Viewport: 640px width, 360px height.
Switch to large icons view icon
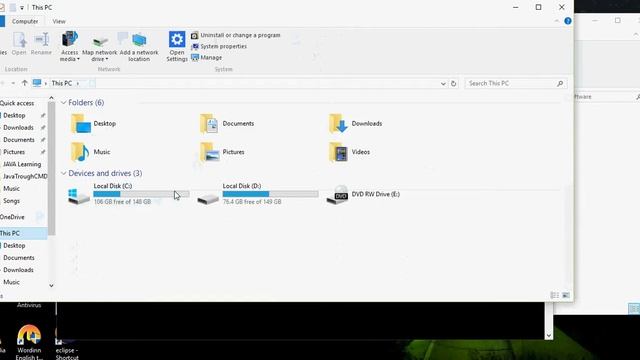(x=566, y=295)
